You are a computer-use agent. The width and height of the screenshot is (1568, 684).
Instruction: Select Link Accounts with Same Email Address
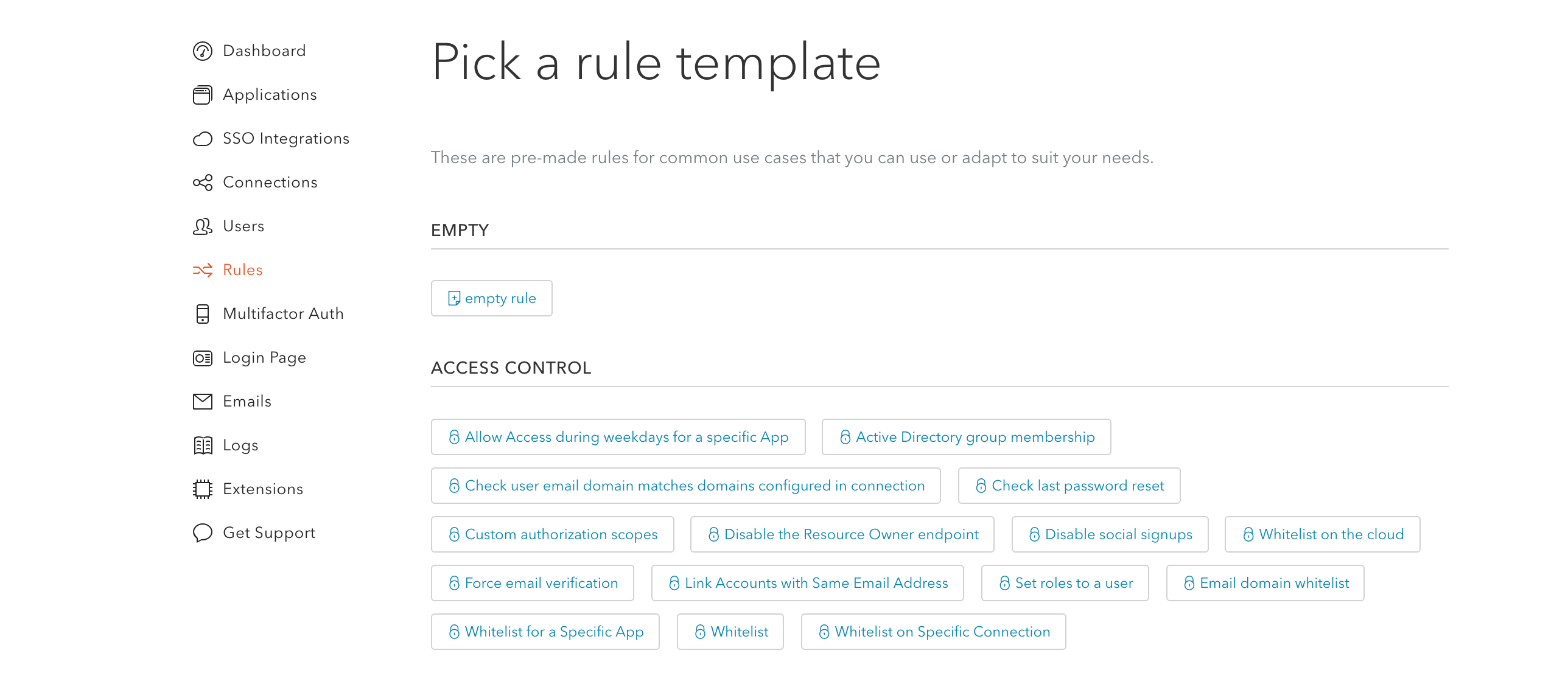pyautogui.click(x=807, y=583)
